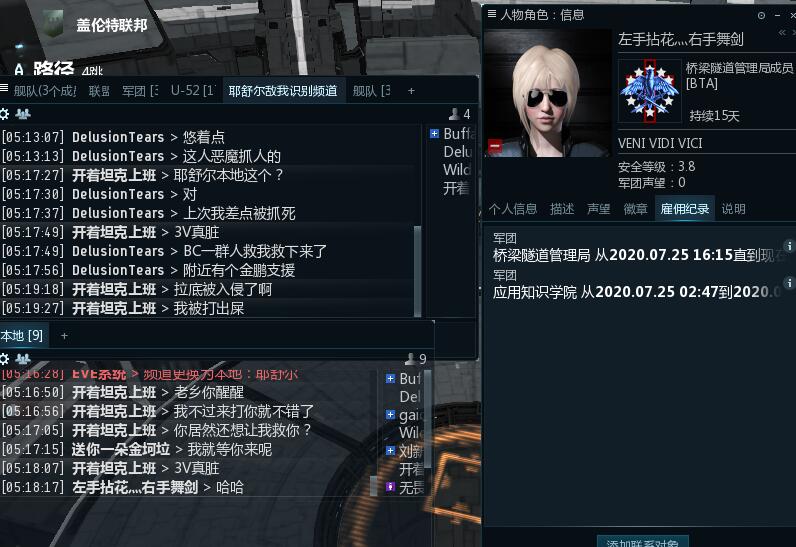Click the red minus standing icon on portrait
Screen dimensions: 796x547
click(x=495, y=146)
